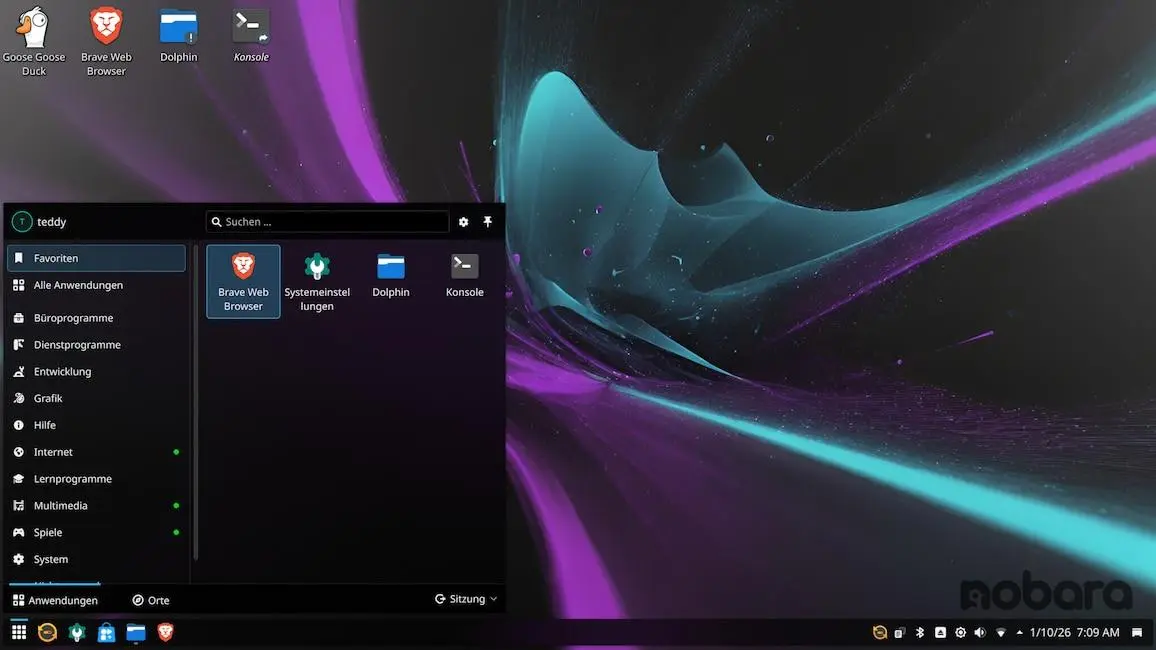The width and height of the screenshot is (1156, 650).
Task: Open the Lernprogramme category
Action: coord(96,479)
